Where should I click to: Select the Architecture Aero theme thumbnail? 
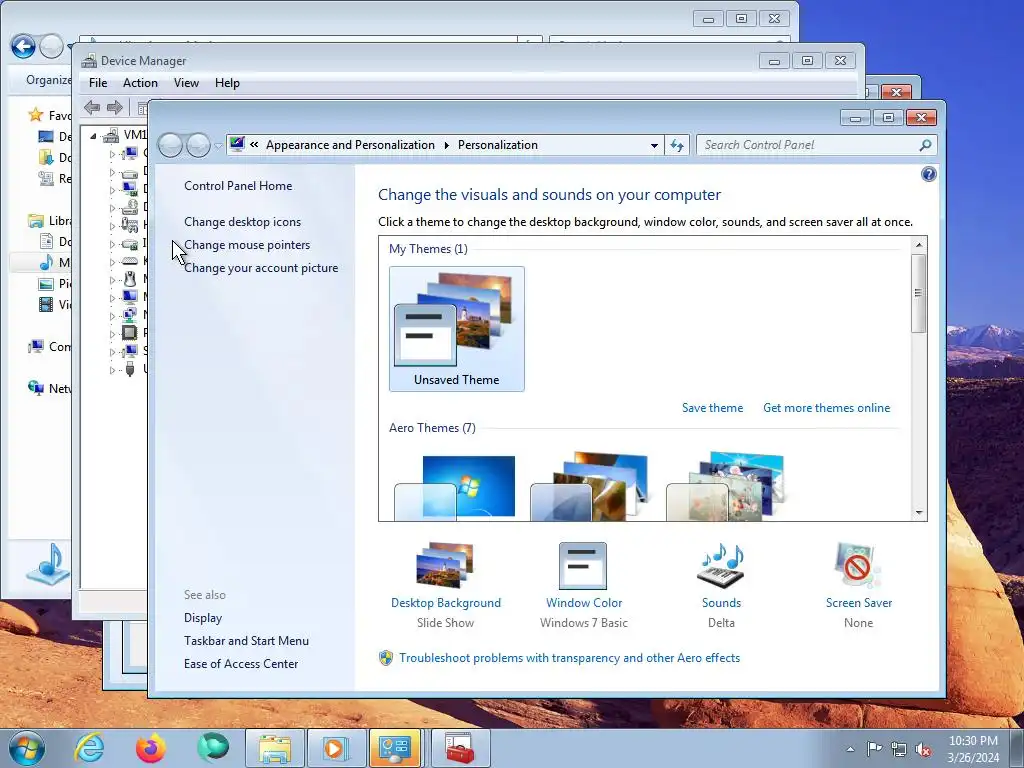point(590,487)
